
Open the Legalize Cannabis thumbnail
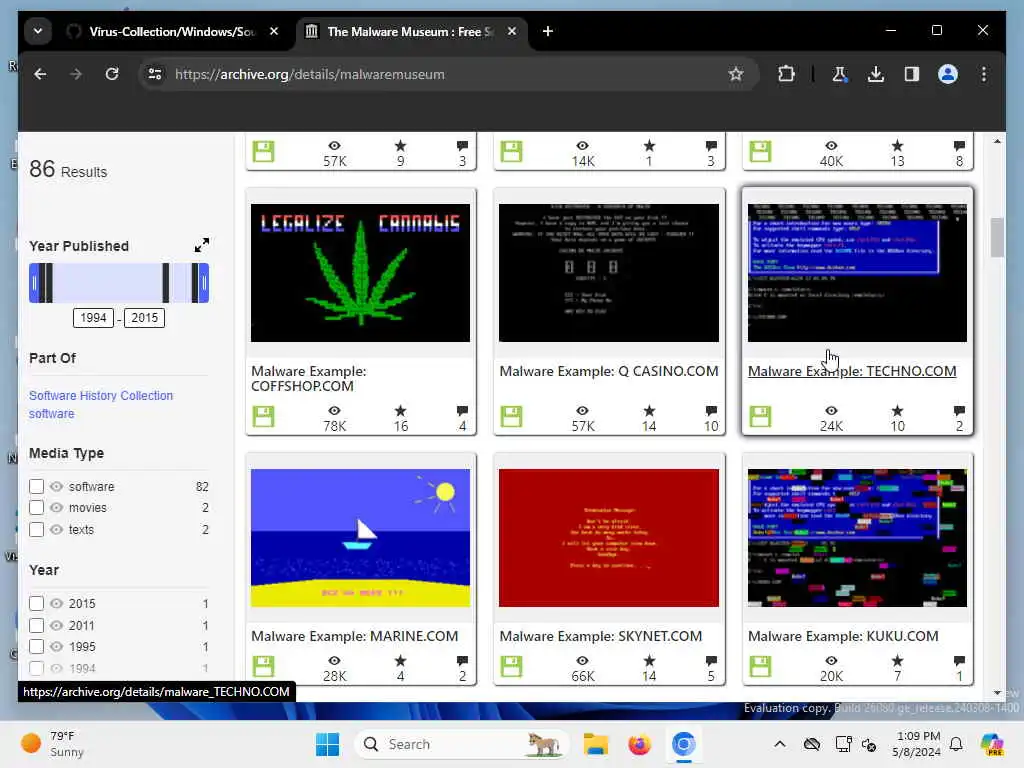pyautogui.click(x=360, y=273)
